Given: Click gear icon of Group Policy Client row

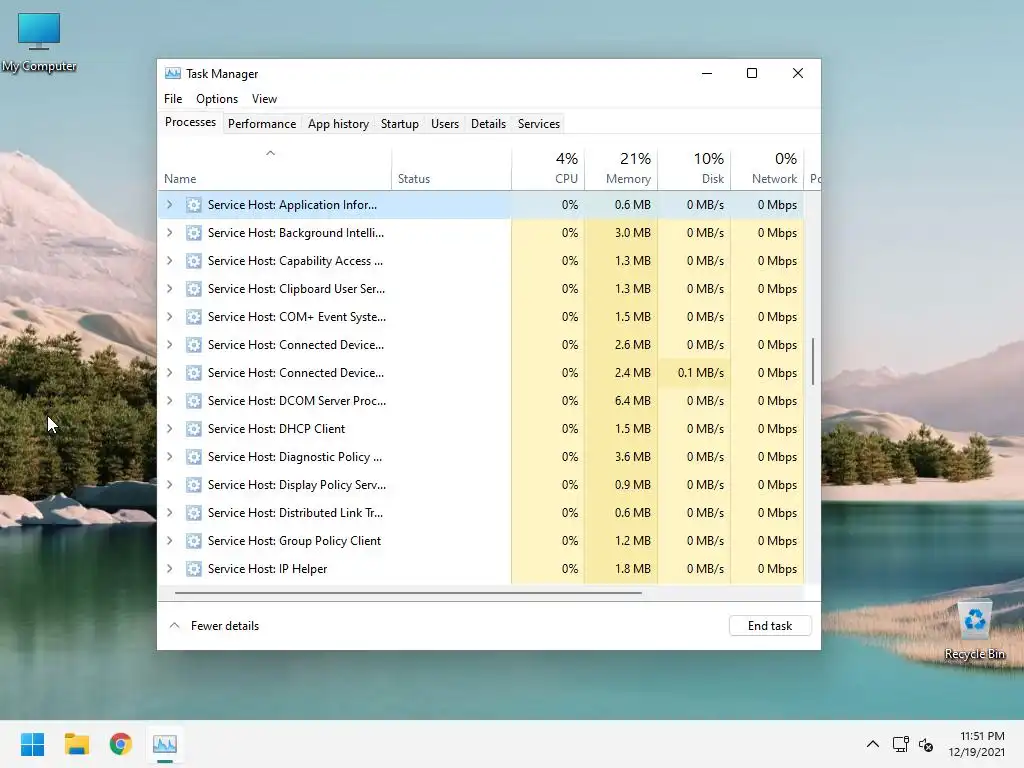Looking at the screenshot, I should [193, 541].
